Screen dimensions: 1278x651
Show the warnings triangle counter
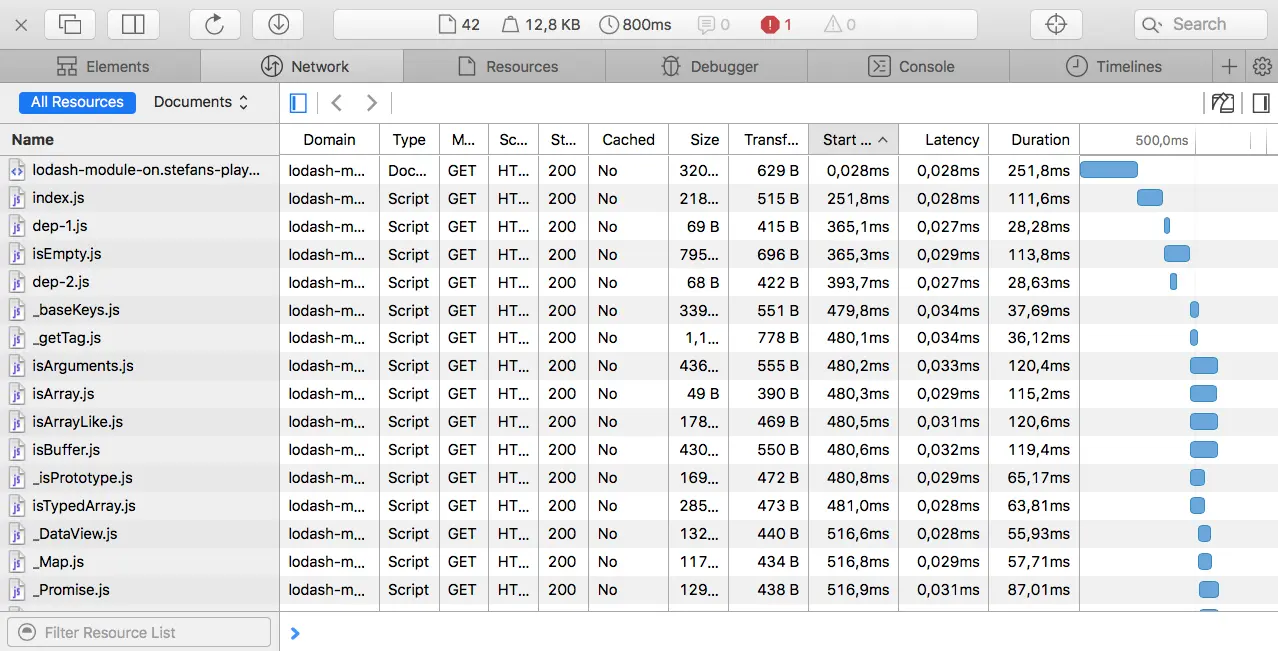[x=840, y=24]
